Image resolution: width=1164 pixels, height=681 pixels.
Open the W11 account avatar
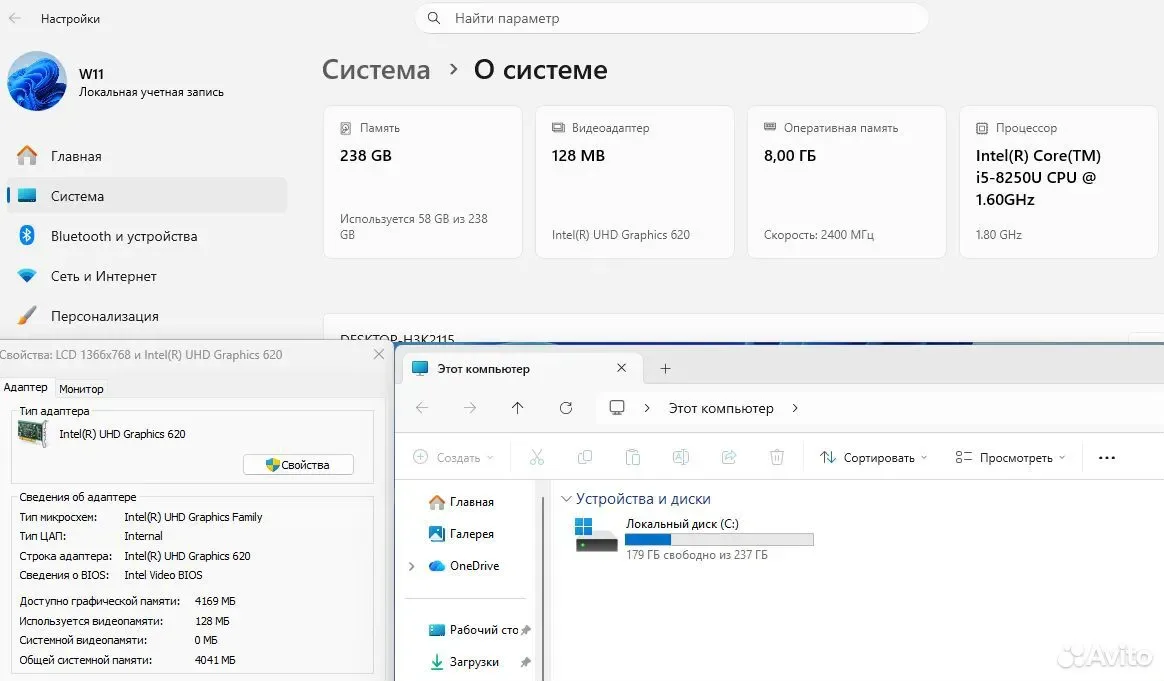(37, 81)
